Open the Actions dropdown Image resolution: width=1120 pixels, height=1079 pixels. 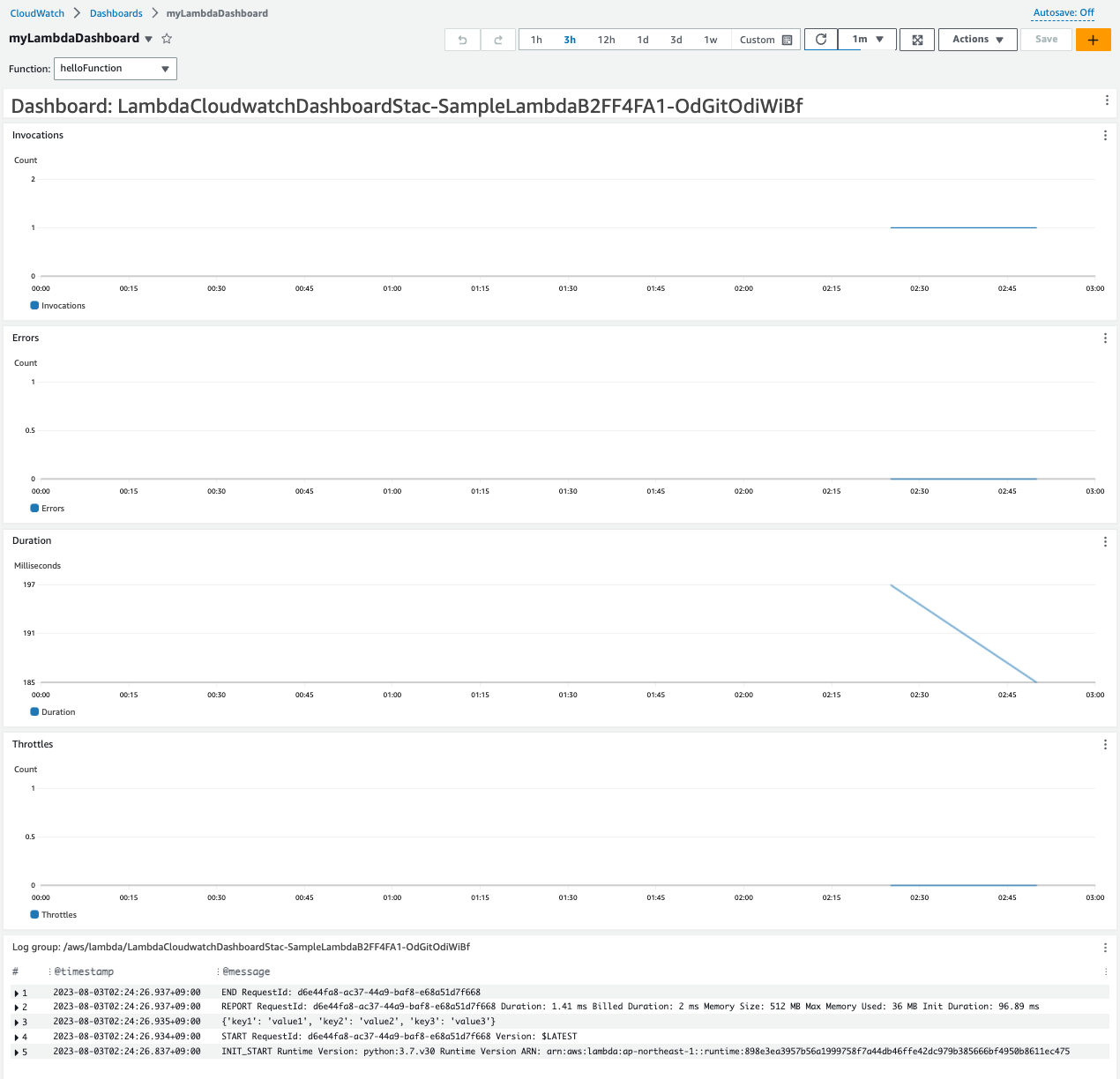[x=977, y=39]
